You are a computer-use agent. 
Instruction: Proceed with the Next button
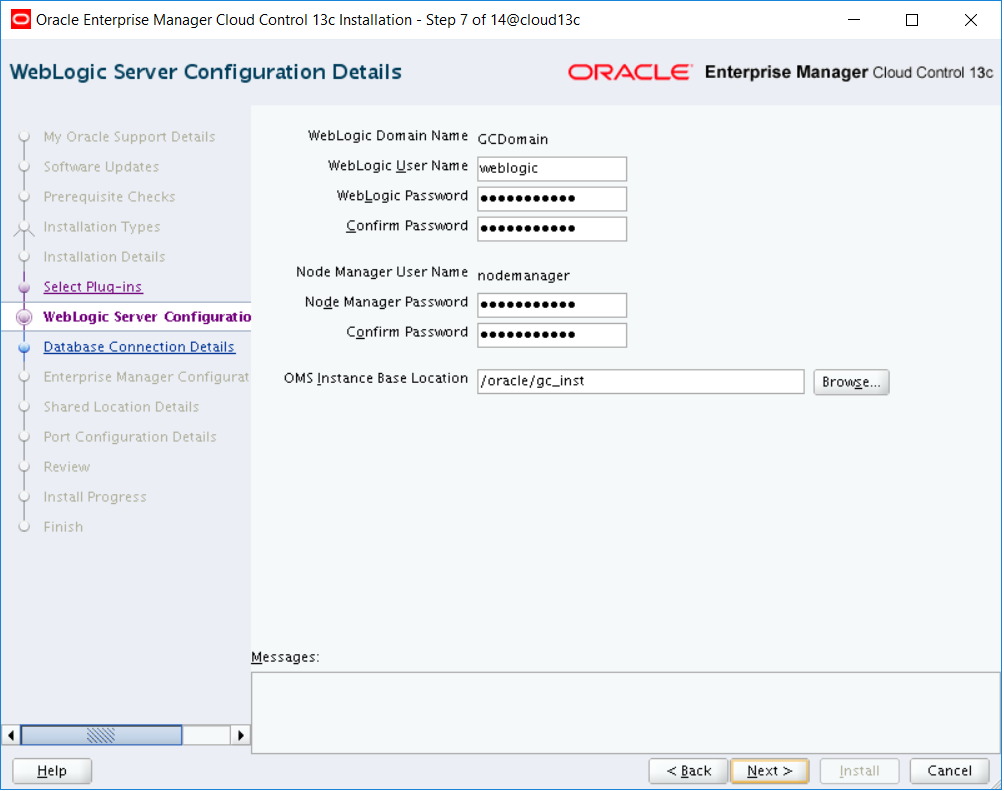coord(770,771)
